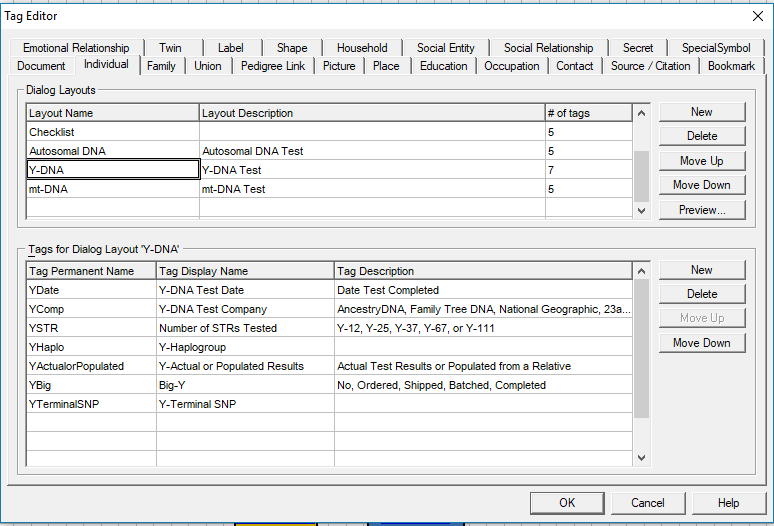The width and height of the screenshot is (774, 526).
Task: Click New button in Dialog Layouts
Action: (x=701, y=112)
